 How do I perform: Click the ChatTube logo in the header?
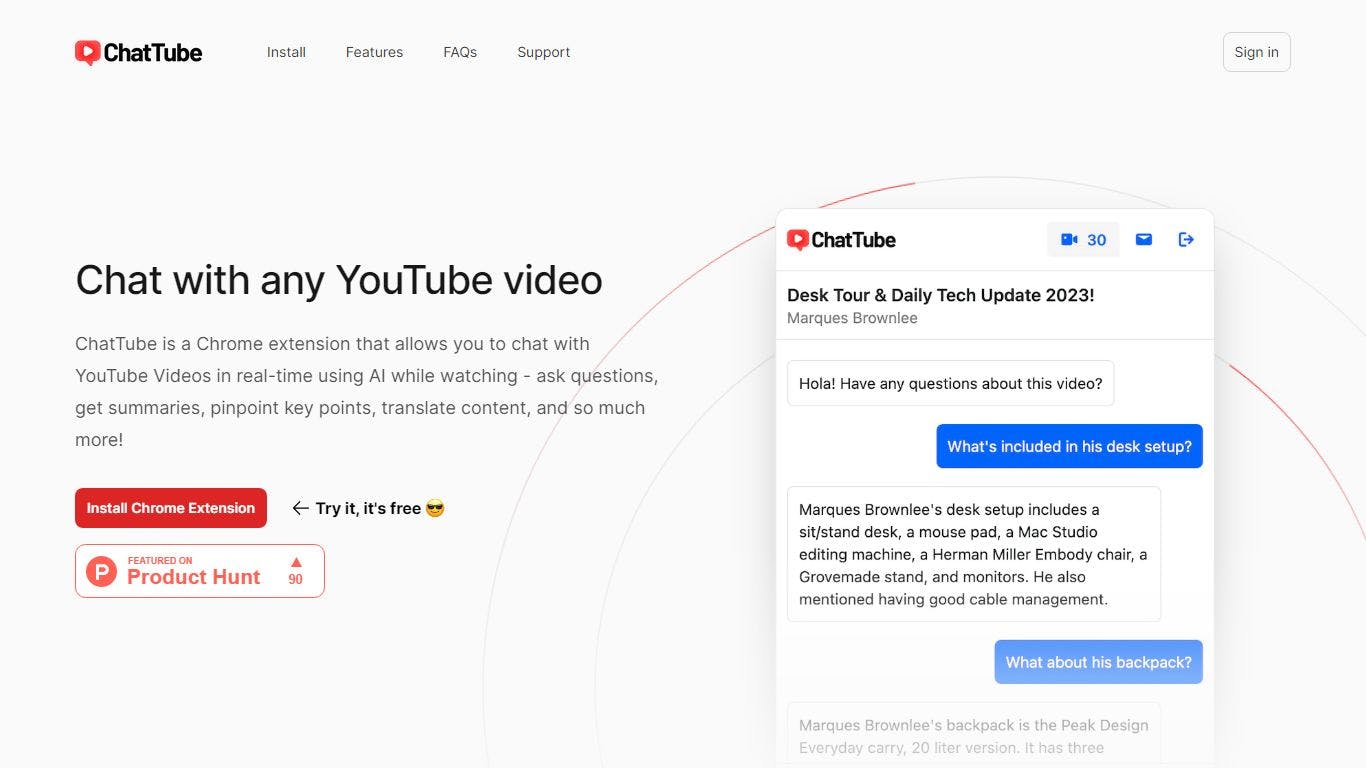(x=138, y=52)
